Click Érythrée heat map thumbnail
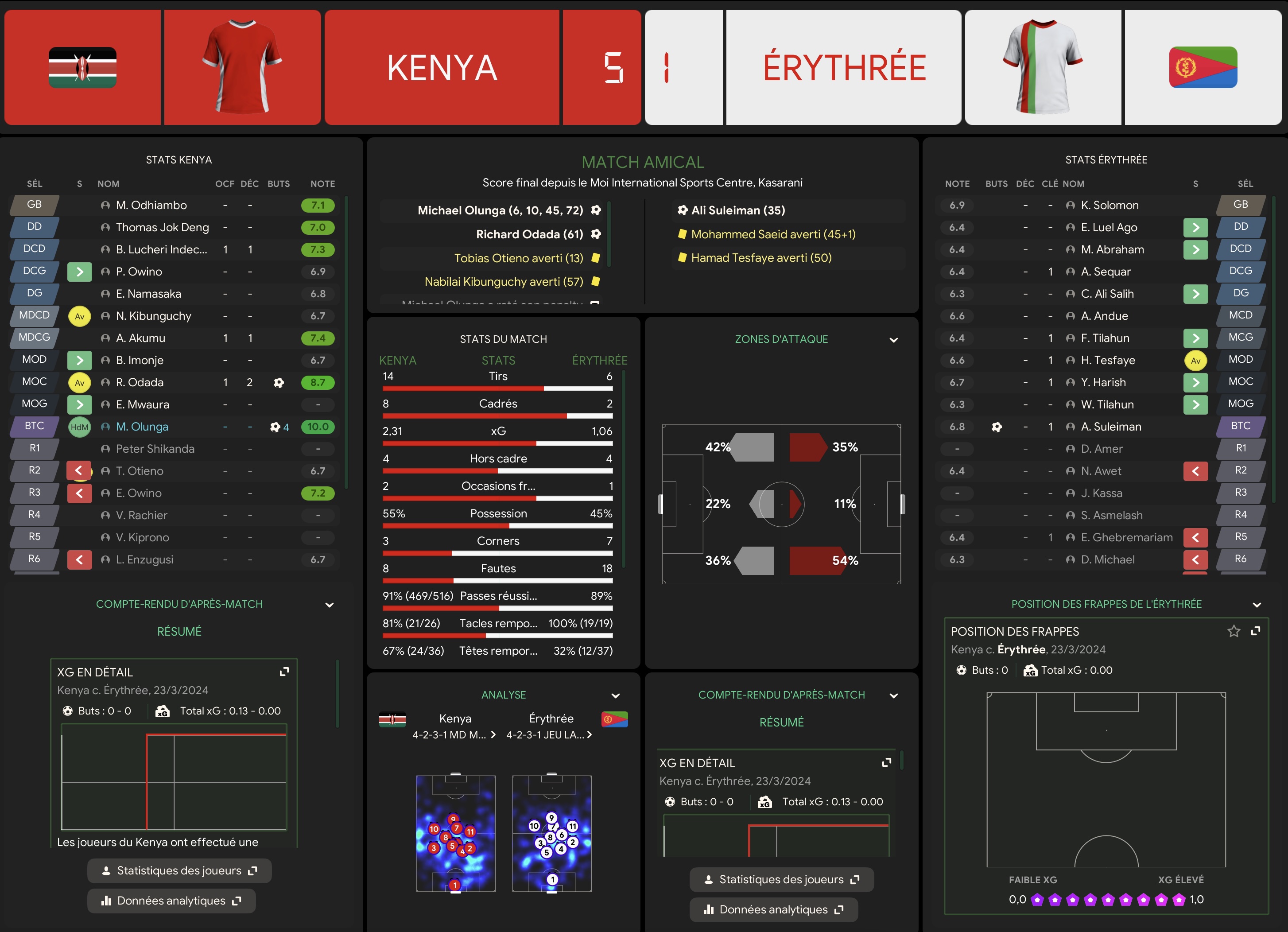The width and height of the screenshot is (1288, 932). pyautogui.click(x=551, y=834)
